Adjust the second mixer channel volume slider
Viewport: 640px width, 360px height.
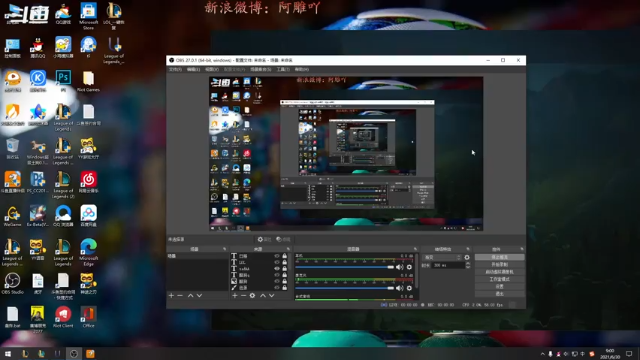[x=344, y=288]
